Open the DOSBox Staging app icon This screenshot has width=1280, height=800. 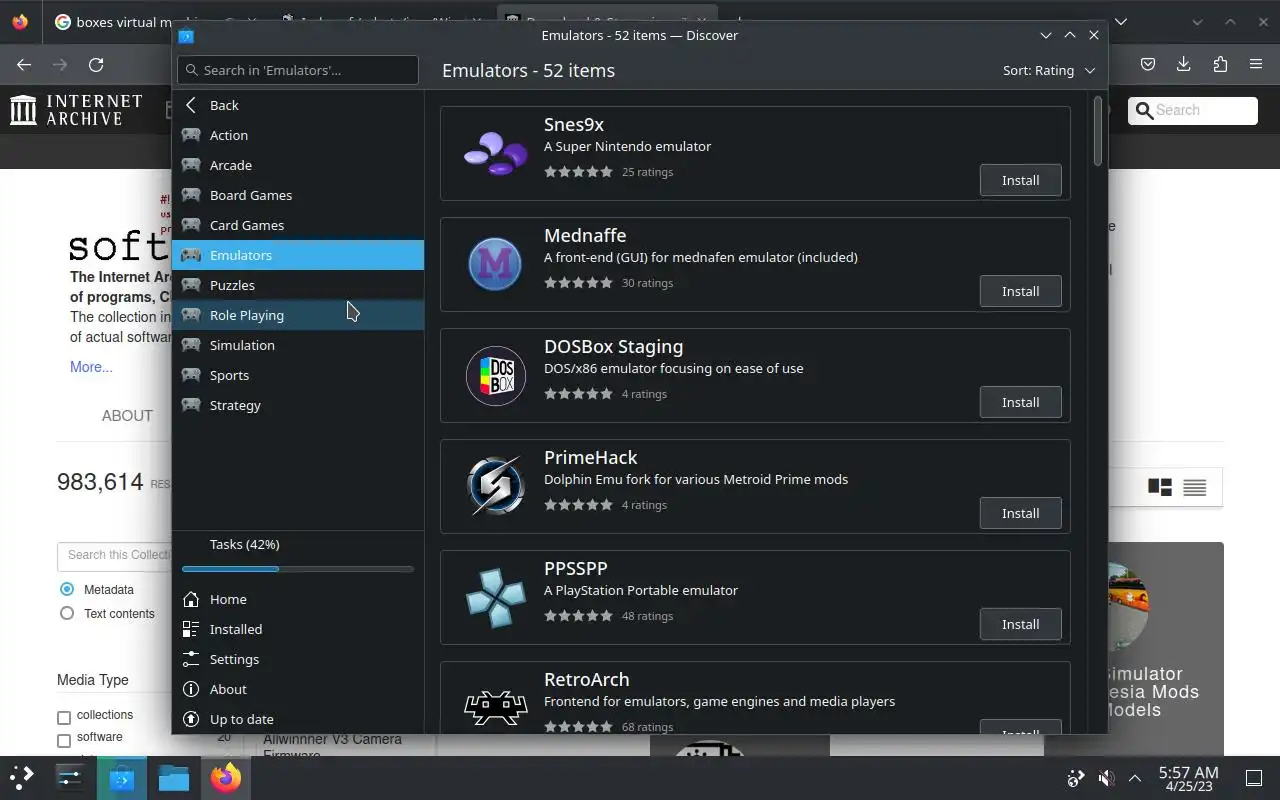coord(496,376)
